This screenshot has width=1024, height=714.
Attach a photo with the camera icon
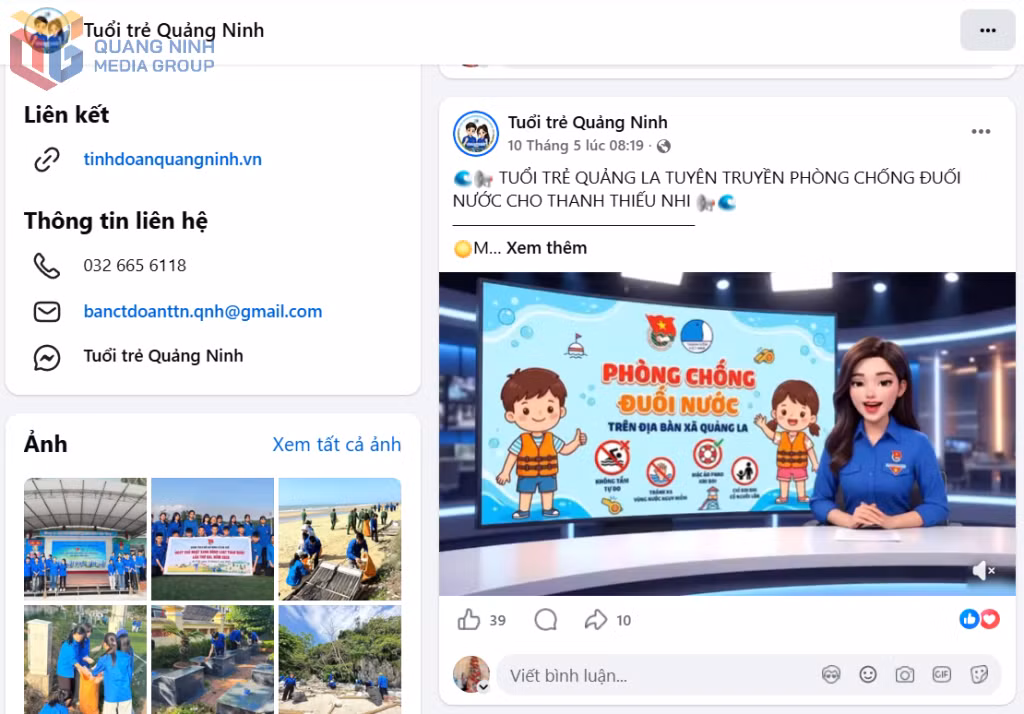click(x=904, y=674)
